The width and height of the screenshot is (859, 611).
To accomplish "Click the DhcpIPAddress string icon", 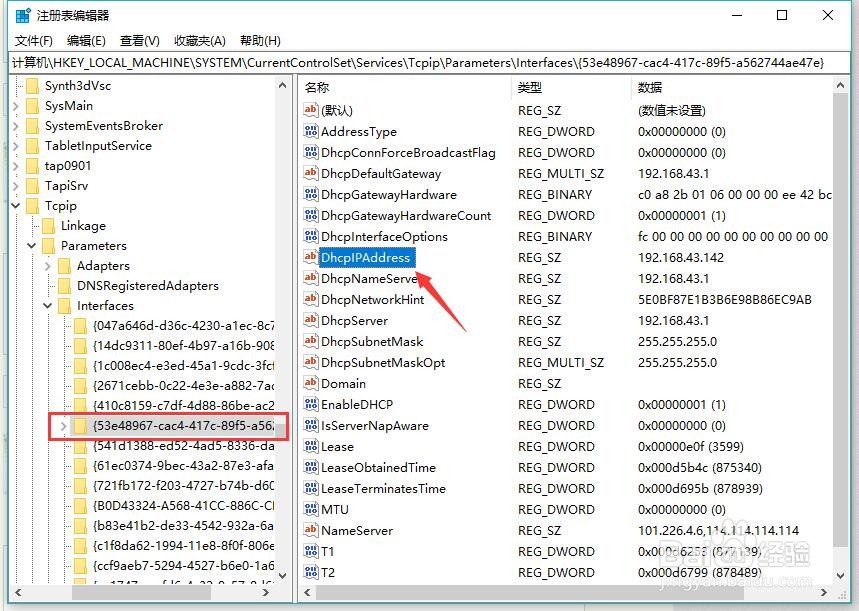I will (311, 257).
